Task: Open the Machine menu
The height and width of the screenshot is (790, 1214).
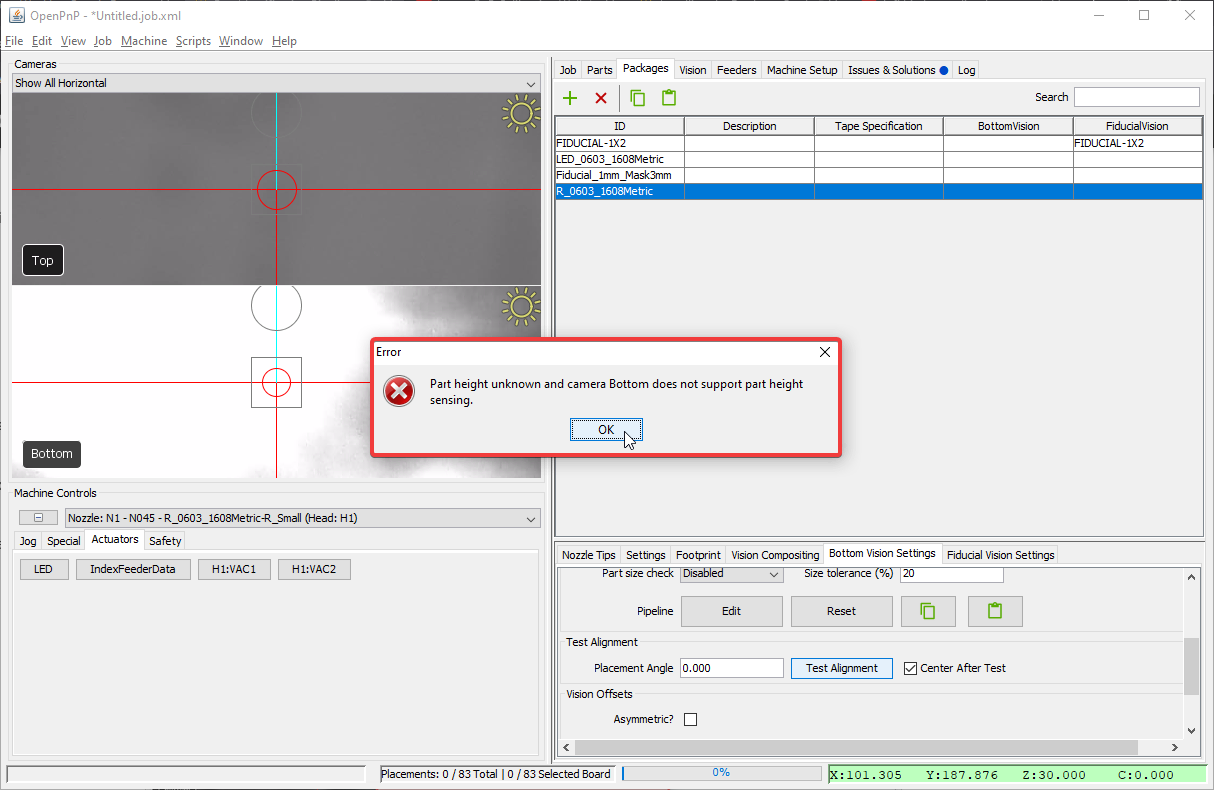Action: pyautogui.click(x=144, y=41)
